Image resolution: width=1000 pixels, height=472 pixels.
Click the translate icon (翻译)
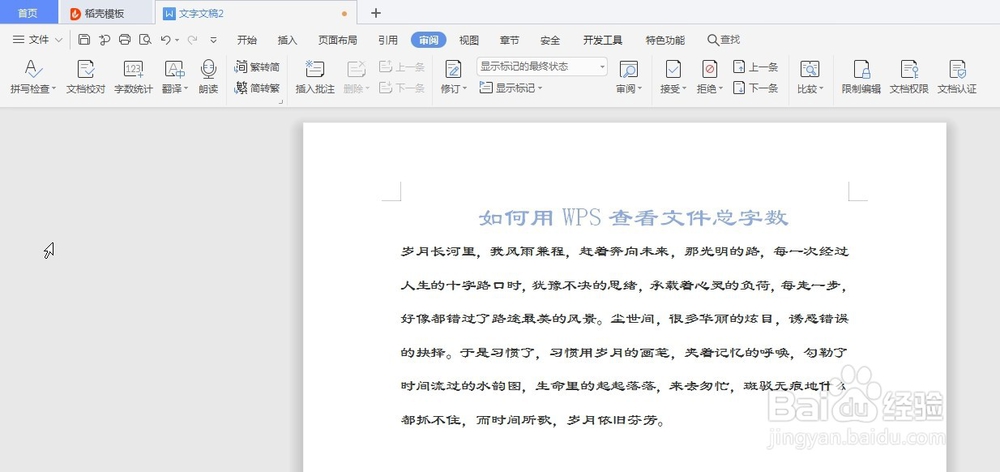[x=174, y=69]
